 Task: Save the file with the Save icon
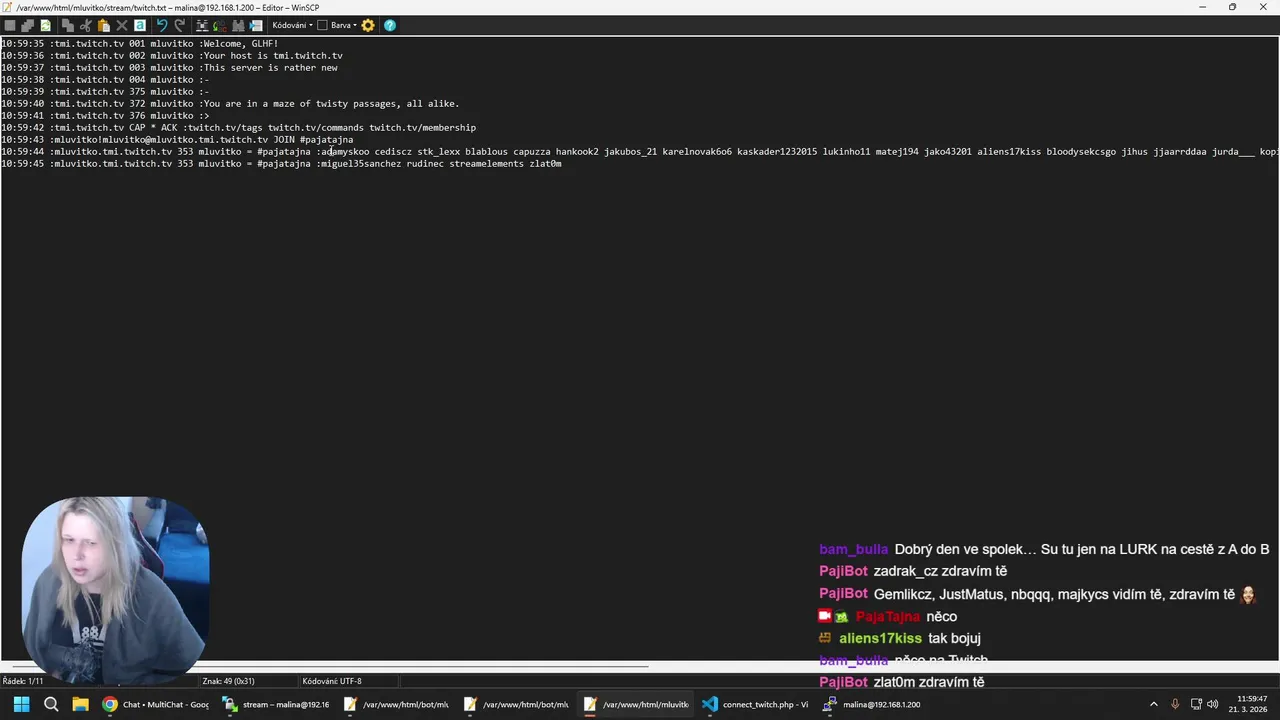pos(9,25)
